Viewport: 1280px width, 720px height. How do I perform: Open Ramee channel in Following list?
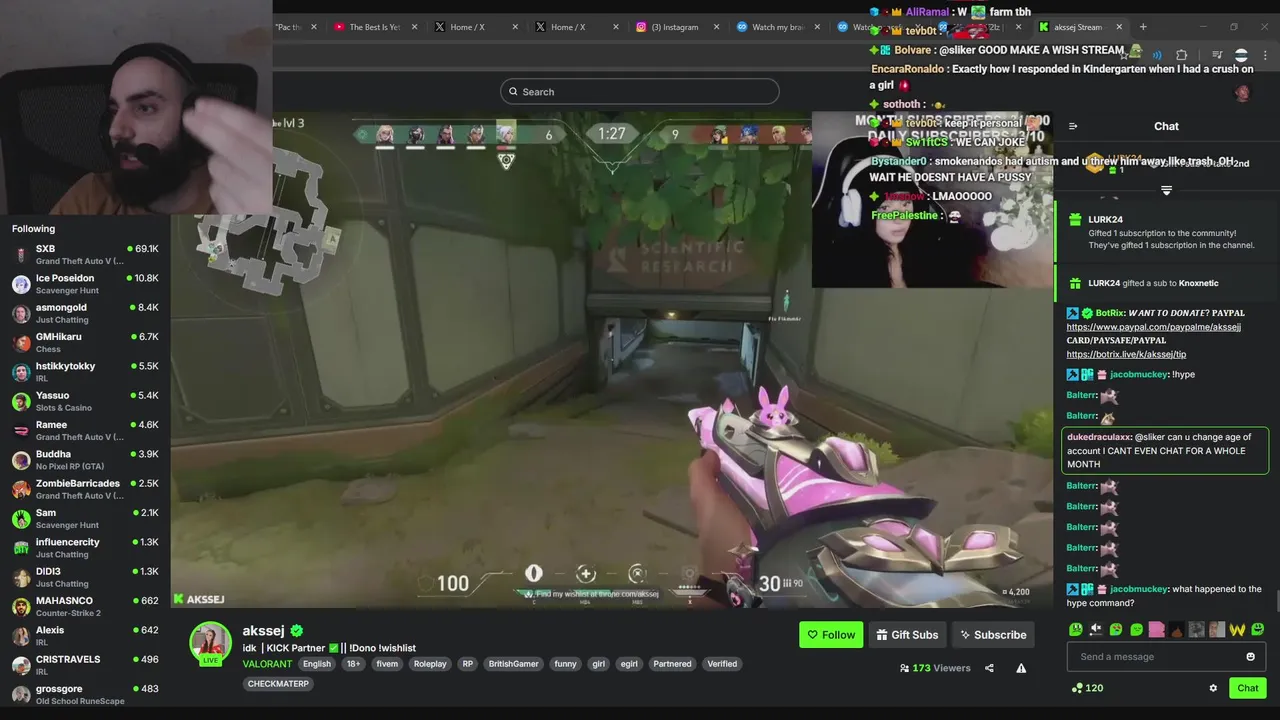85,431
